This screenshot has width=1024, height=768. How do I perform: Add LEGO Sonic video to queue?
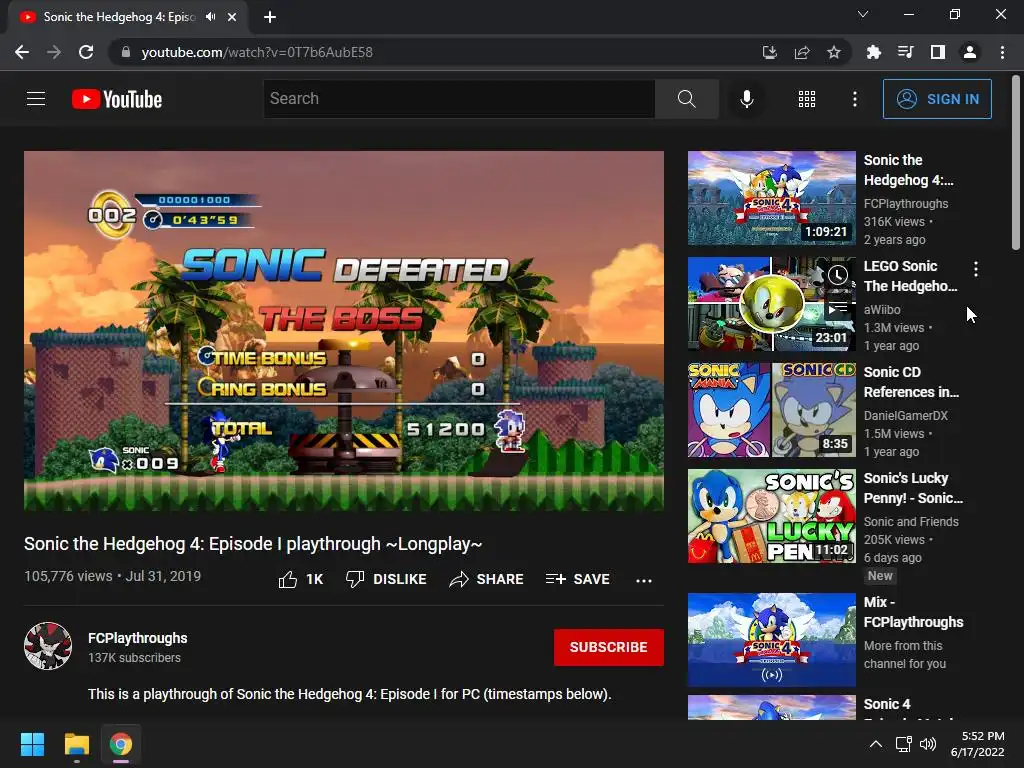[x=838, y=308]
